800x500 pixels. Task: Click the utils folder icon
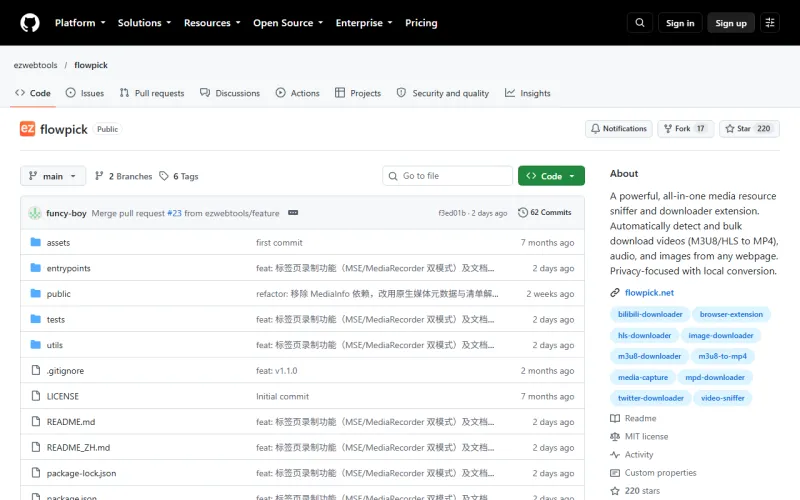36,344
